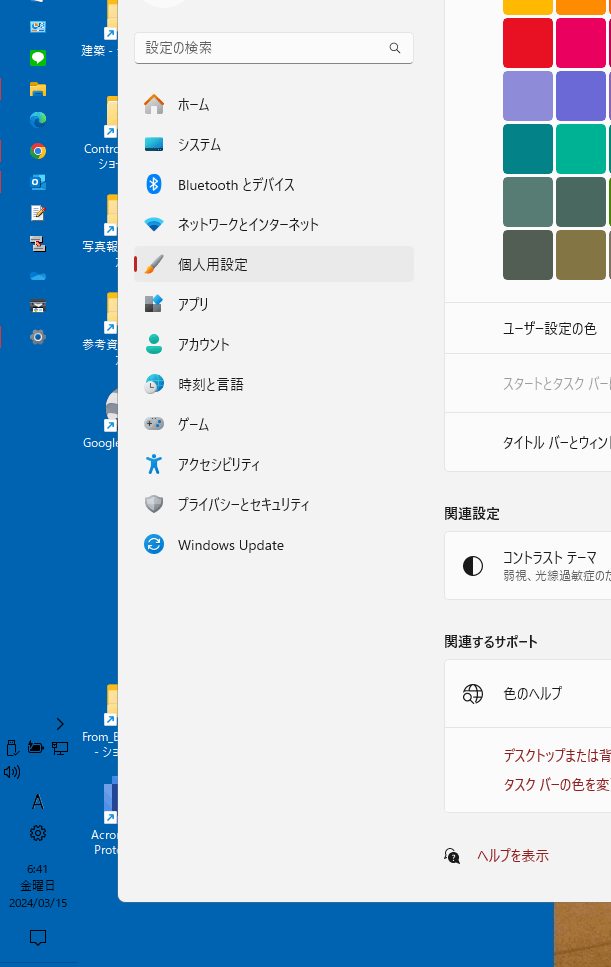Click the battery tray icon
The width and height of the screenshot is (611, 967).
(x=36, y=748)
